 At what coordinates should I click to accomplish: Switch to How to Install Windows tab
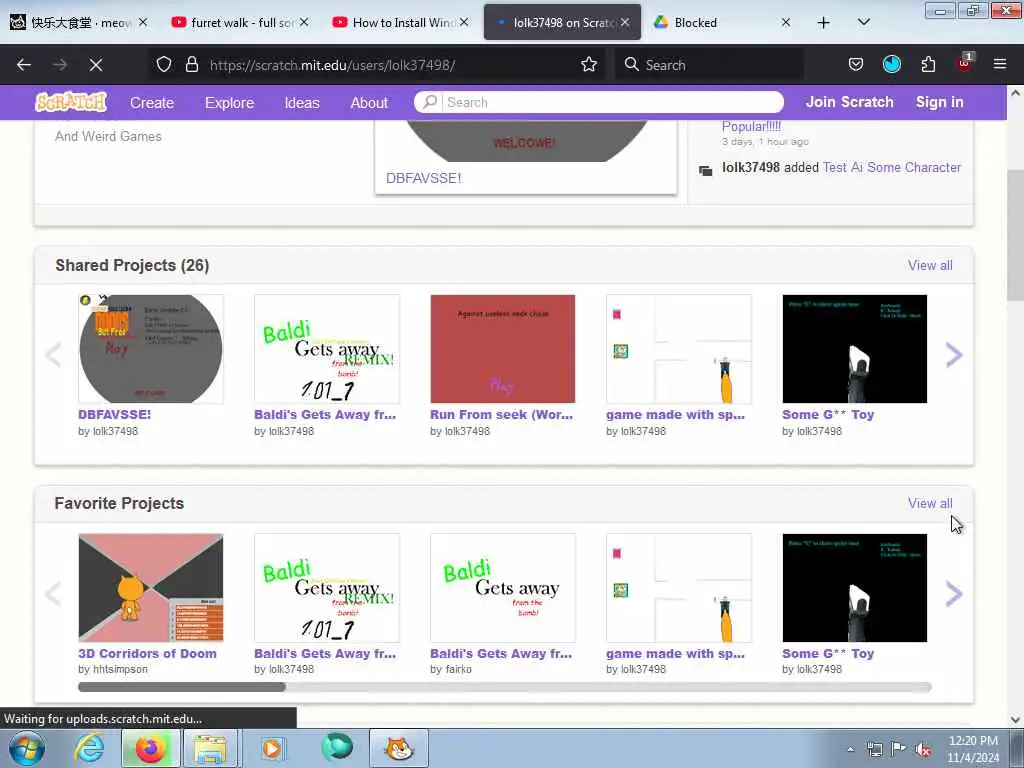400,23
